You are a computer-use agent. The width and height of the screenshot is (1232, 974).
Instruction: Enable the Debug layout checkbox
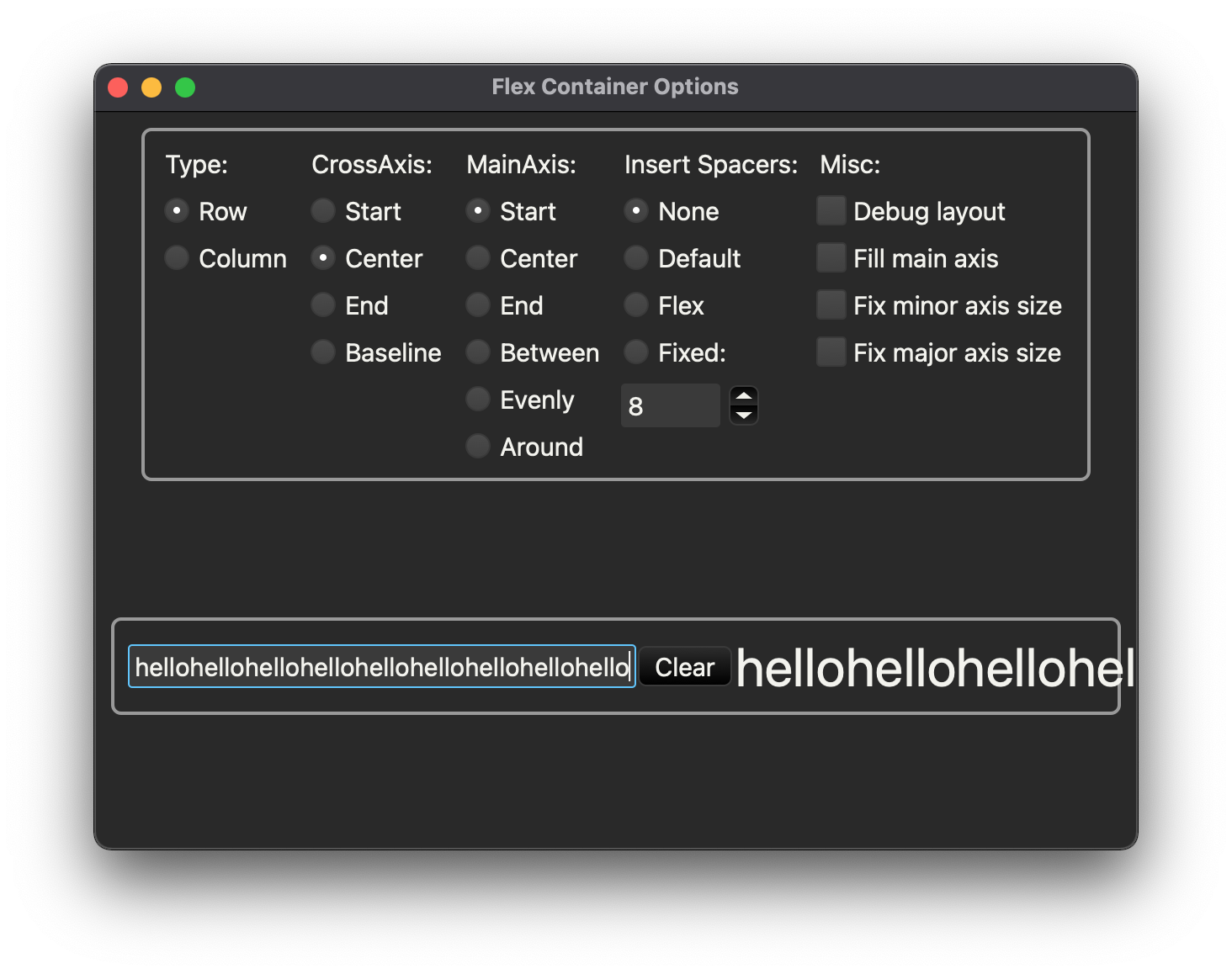point(831,211)
